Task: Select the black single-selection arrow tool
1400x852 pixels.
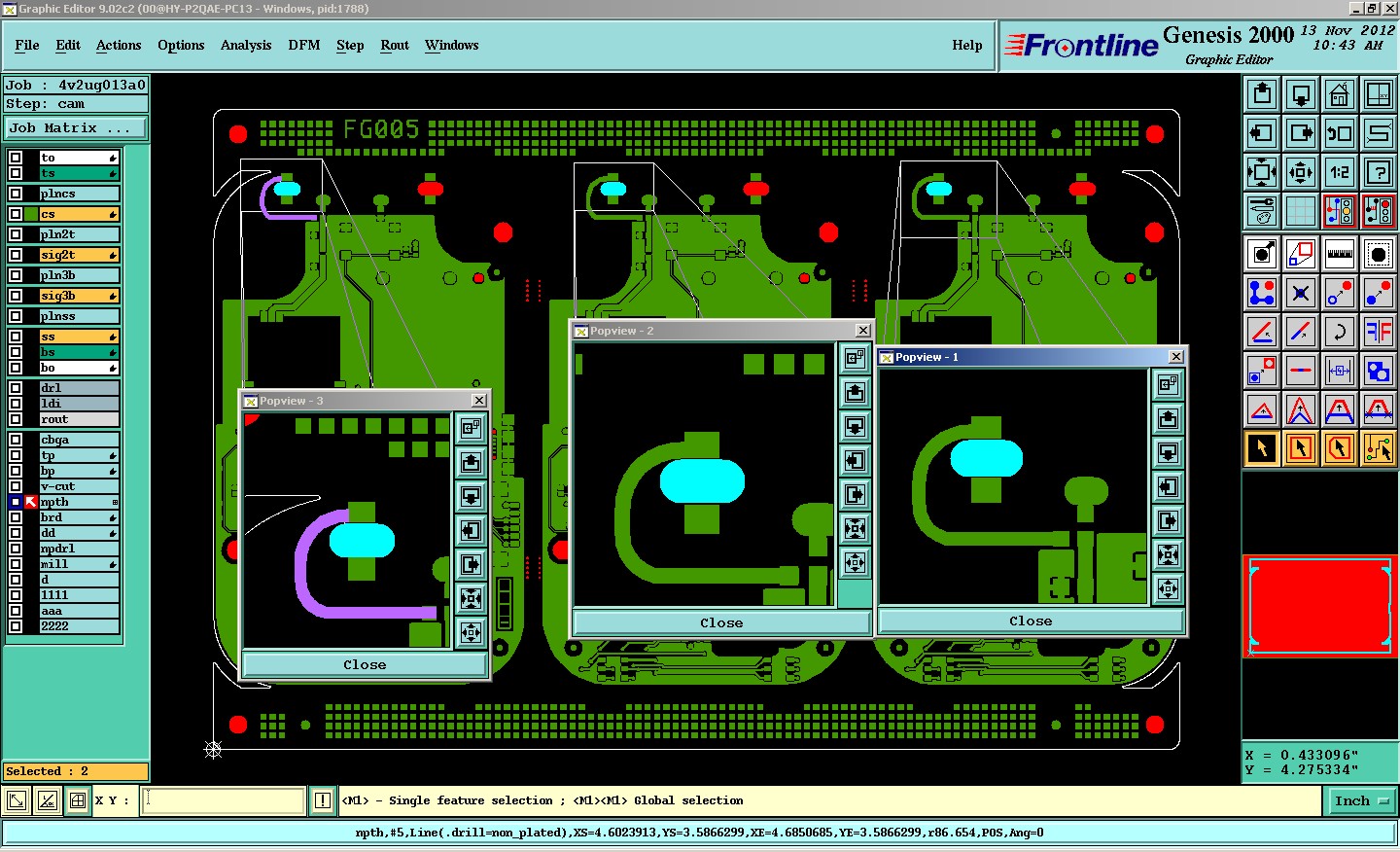Action: click(1262, 448)
